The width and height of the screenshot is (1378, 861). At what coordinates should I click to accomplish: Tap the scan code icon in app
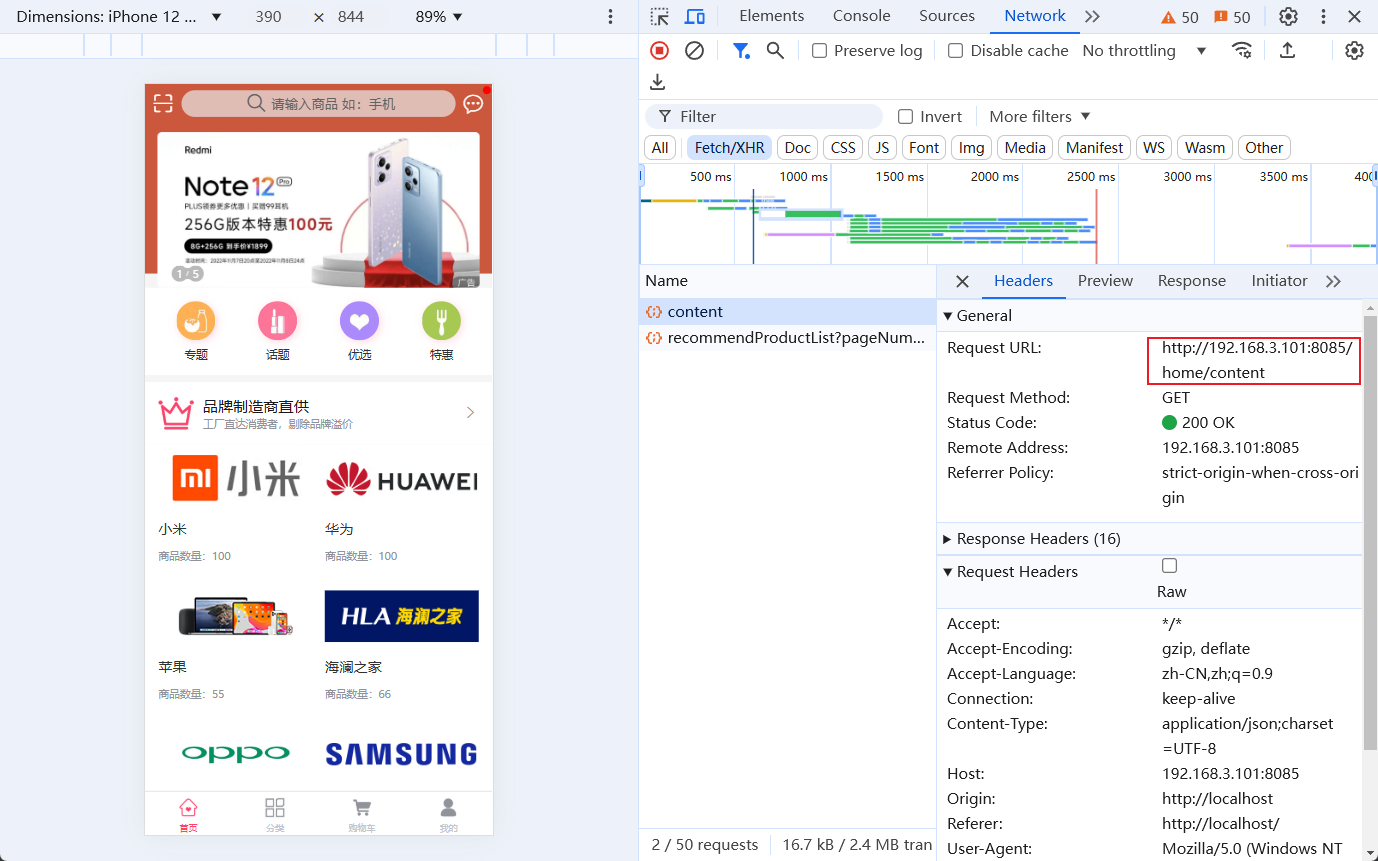(163, 103)
